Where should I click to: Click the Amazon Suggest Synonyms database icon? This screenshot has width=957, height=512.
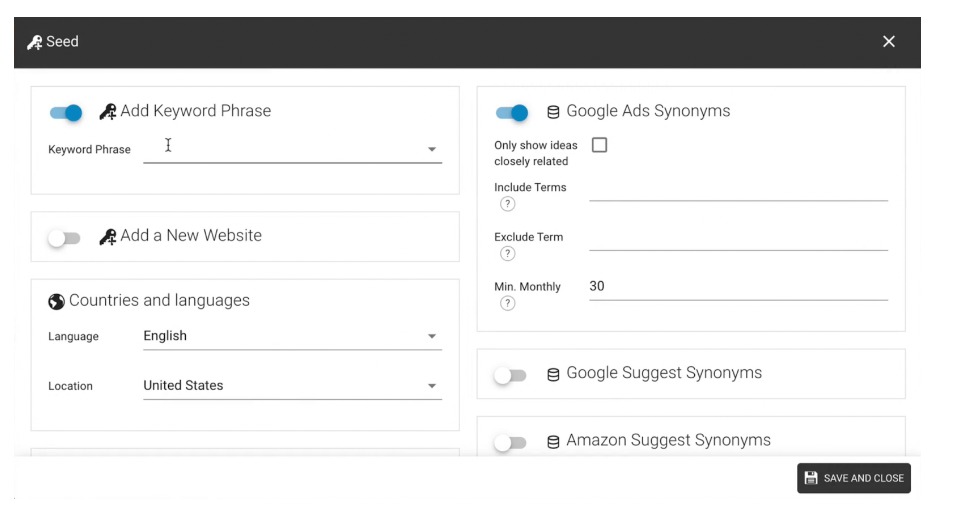(x=553, y=441)
